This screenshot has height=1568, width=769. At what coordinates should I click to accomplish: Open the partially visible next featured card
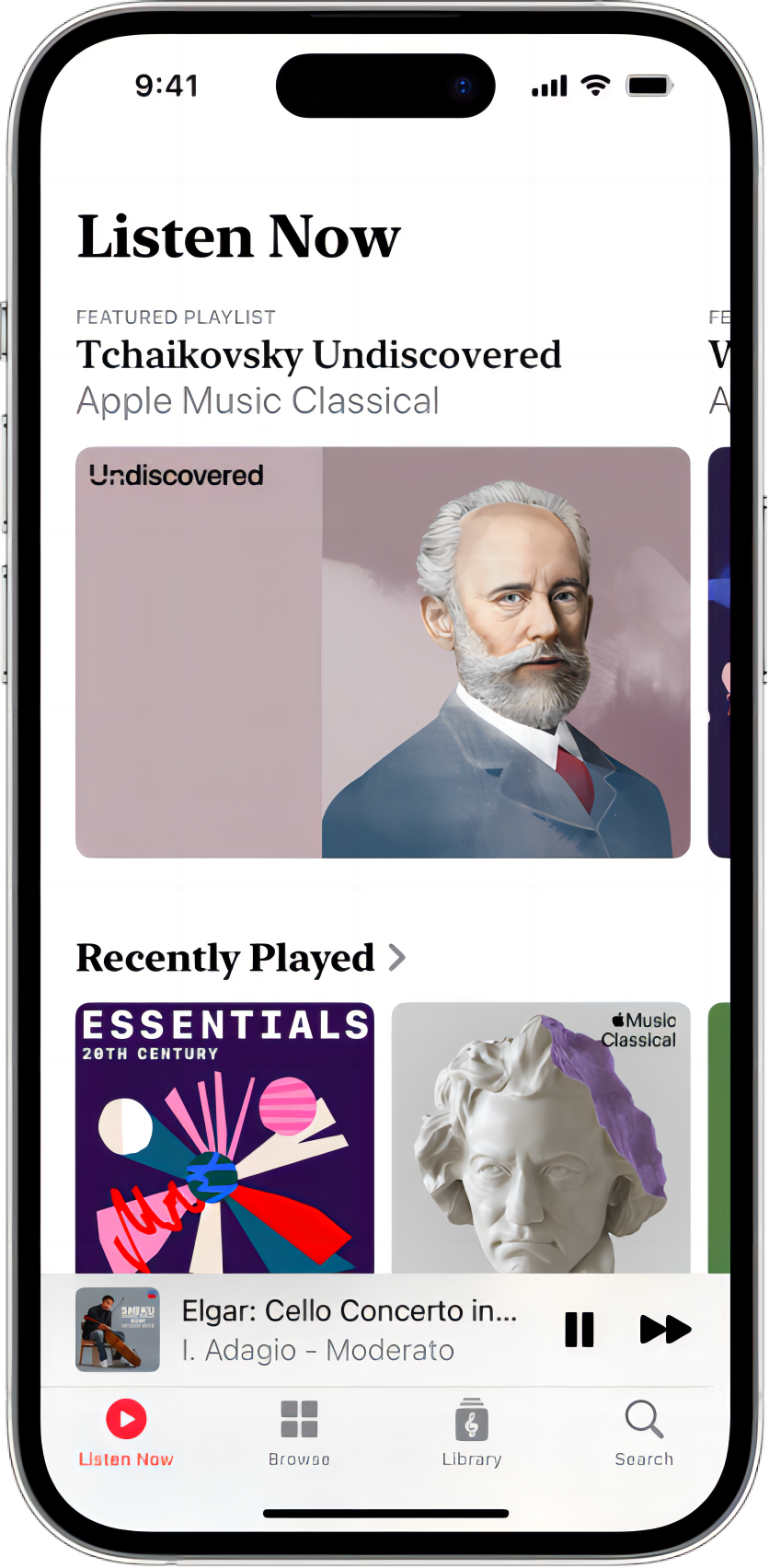point(719,652)
